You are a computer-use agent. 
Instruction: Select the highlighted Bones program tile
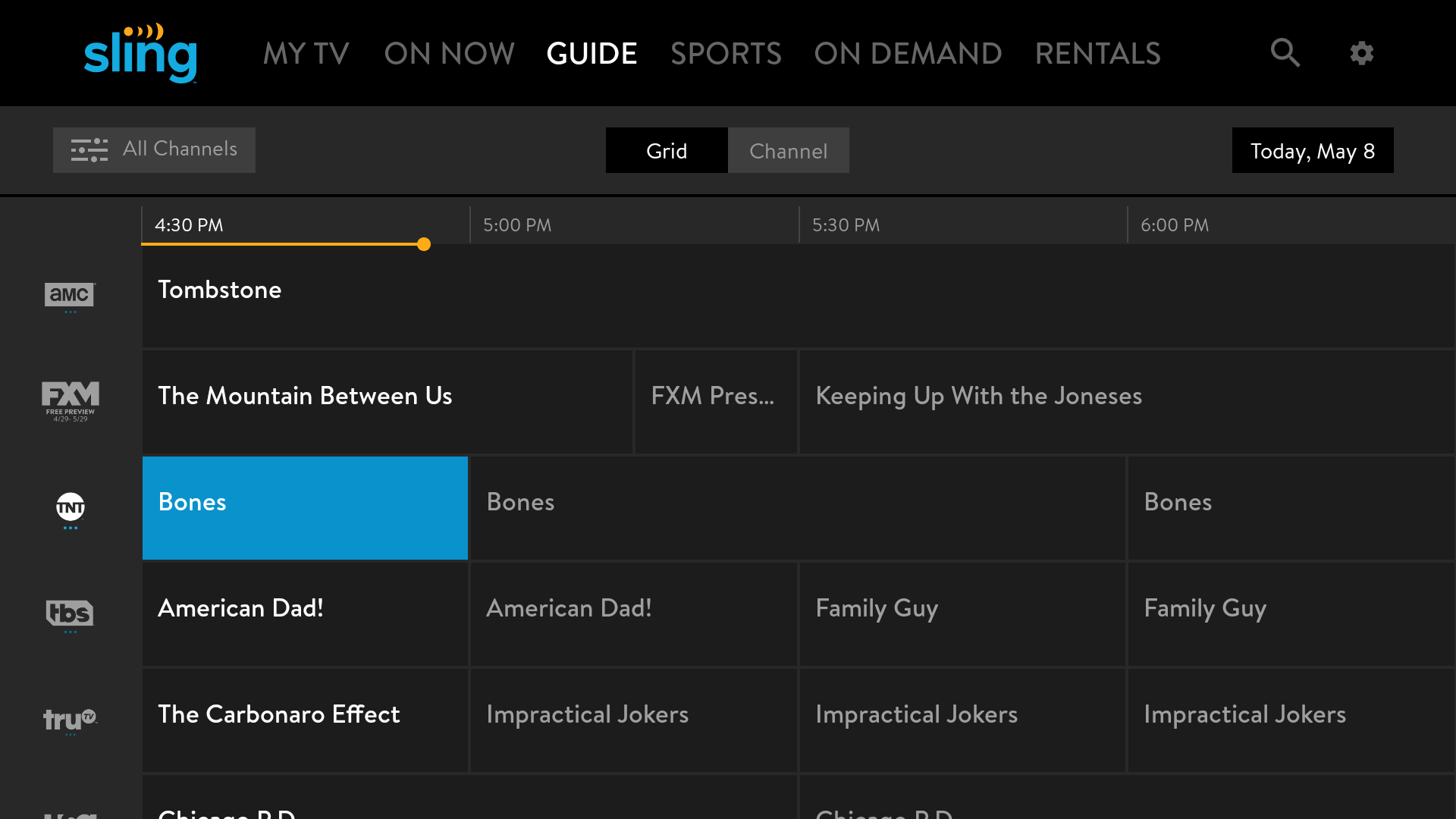pyautogui.click(x=305, y=507)
